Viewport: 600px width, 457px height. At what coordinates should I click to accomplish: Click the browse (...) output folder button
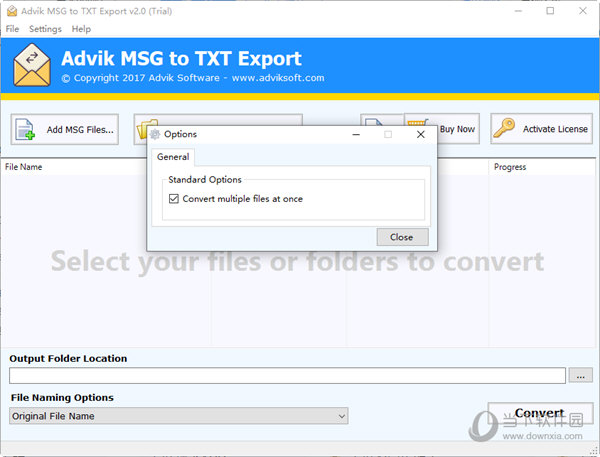click(580, 375)
